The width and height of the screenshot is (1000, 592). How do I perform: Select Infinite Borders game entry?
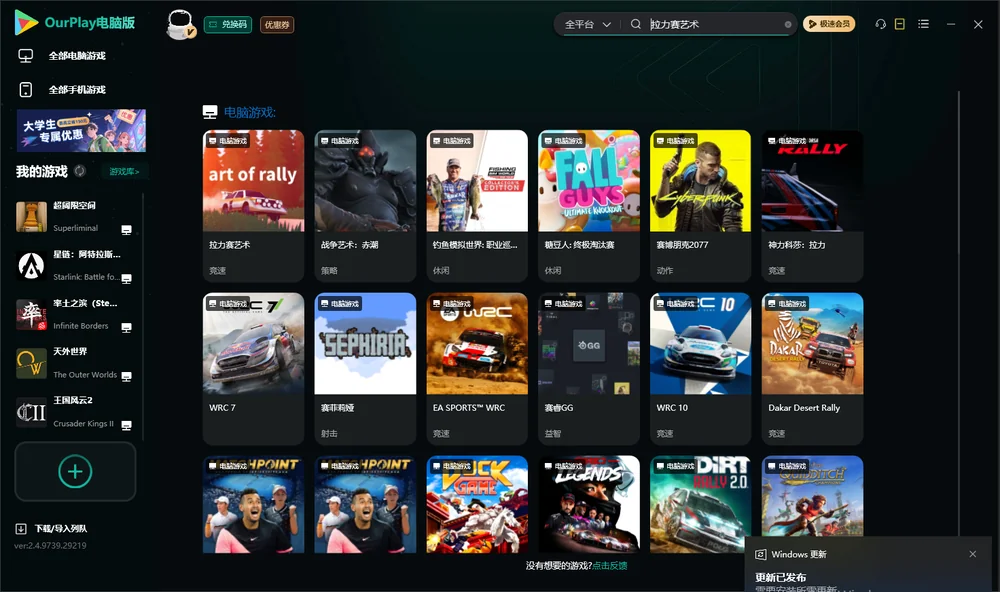click(x=75, y=314)
